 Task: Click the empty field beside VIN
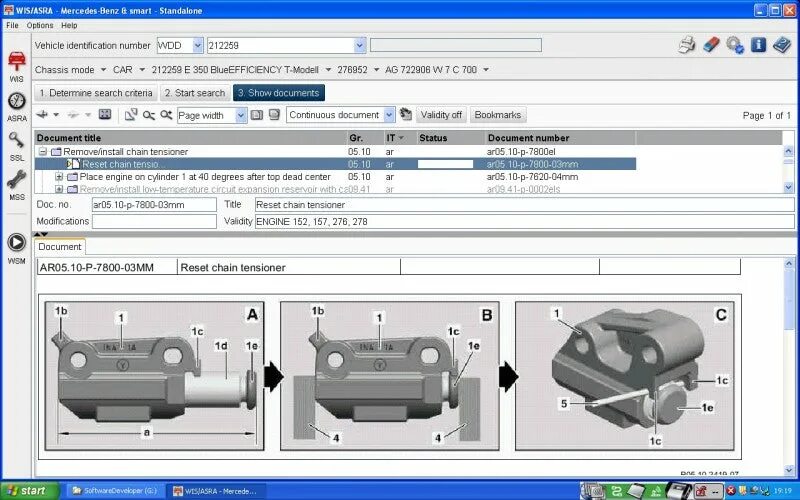(x=456, y=45)
